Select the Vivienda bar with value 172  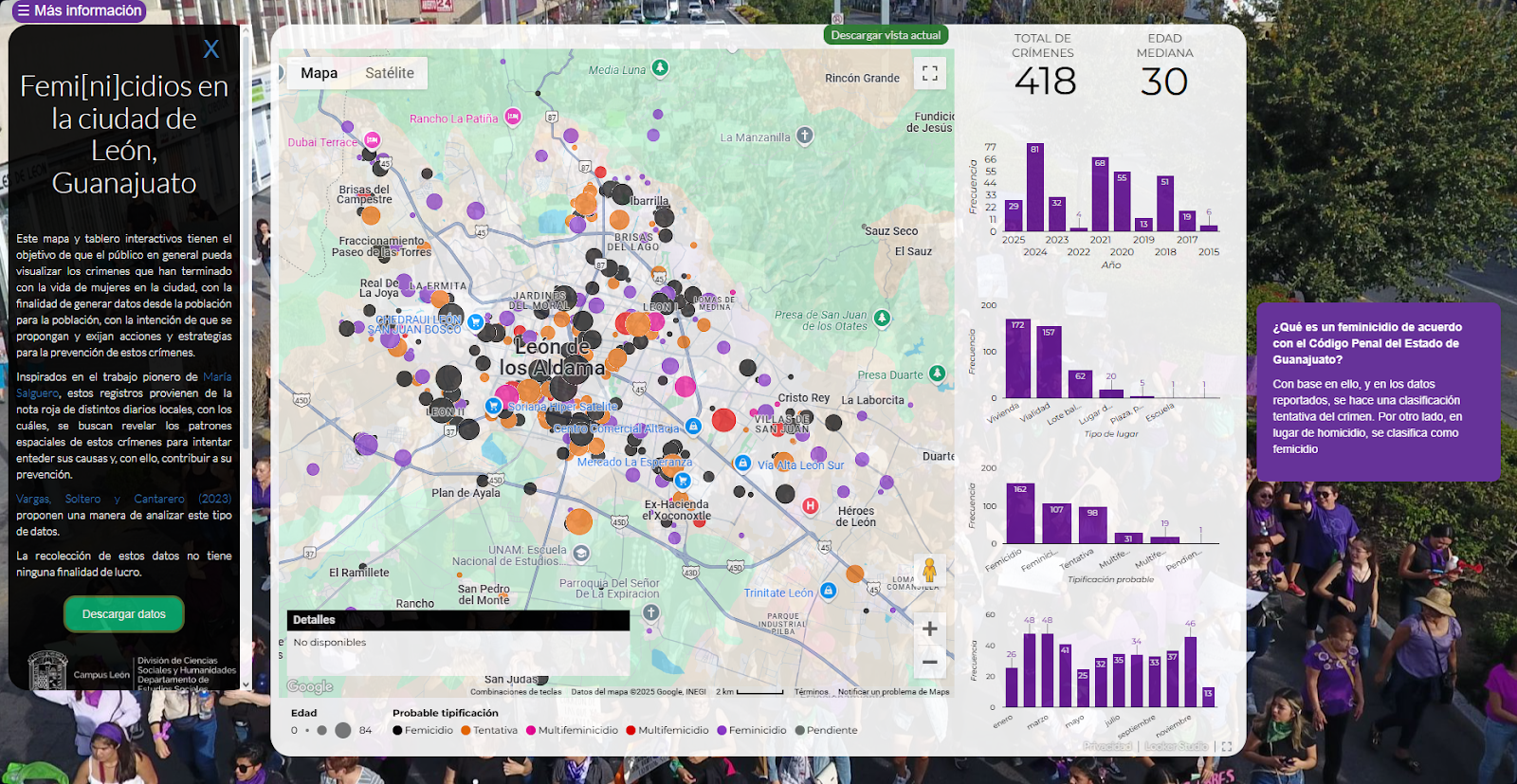tap(1018, 358)
